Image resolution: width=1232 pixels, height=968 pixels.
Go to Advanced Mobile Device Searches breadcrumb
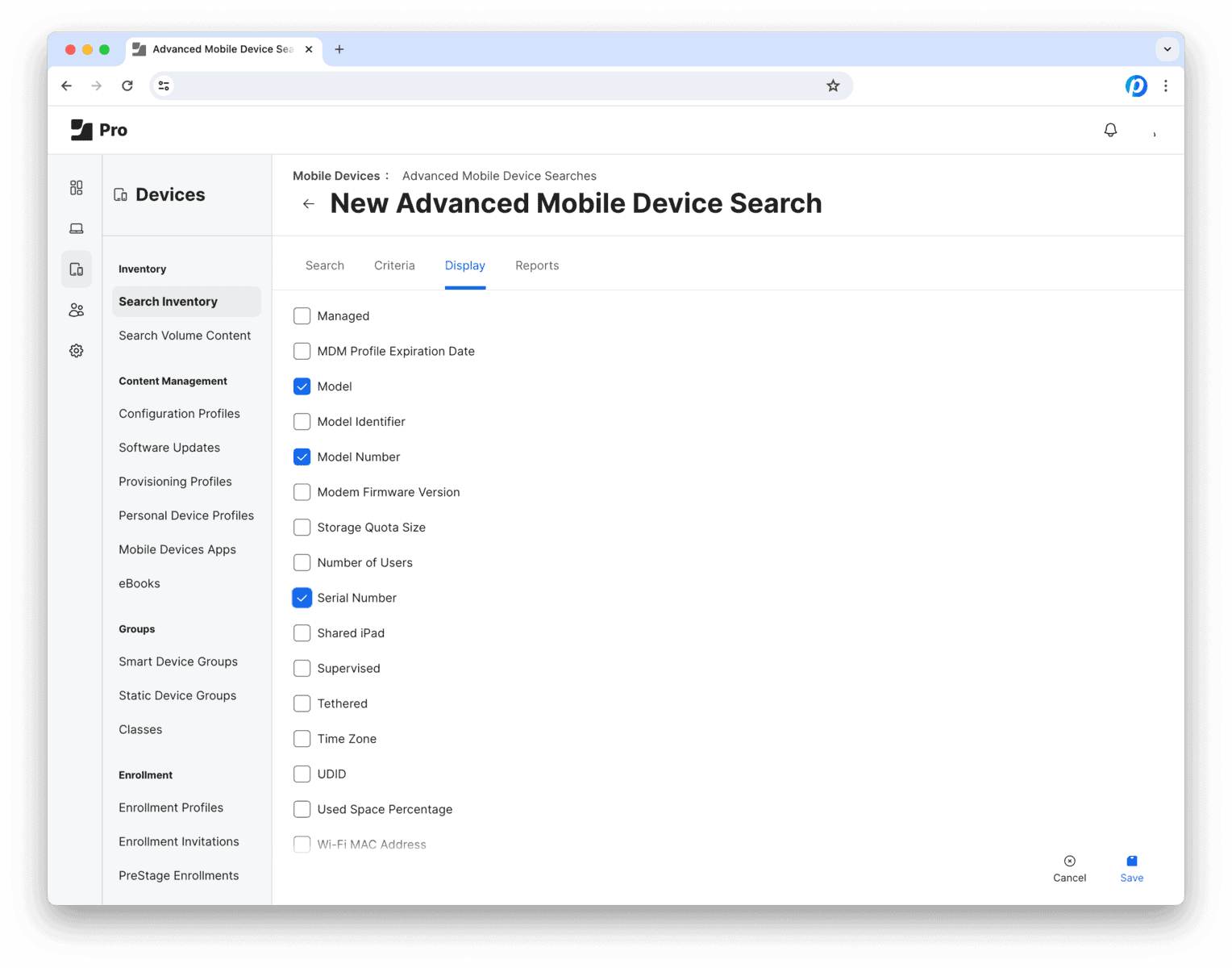(x=499, y=176)
